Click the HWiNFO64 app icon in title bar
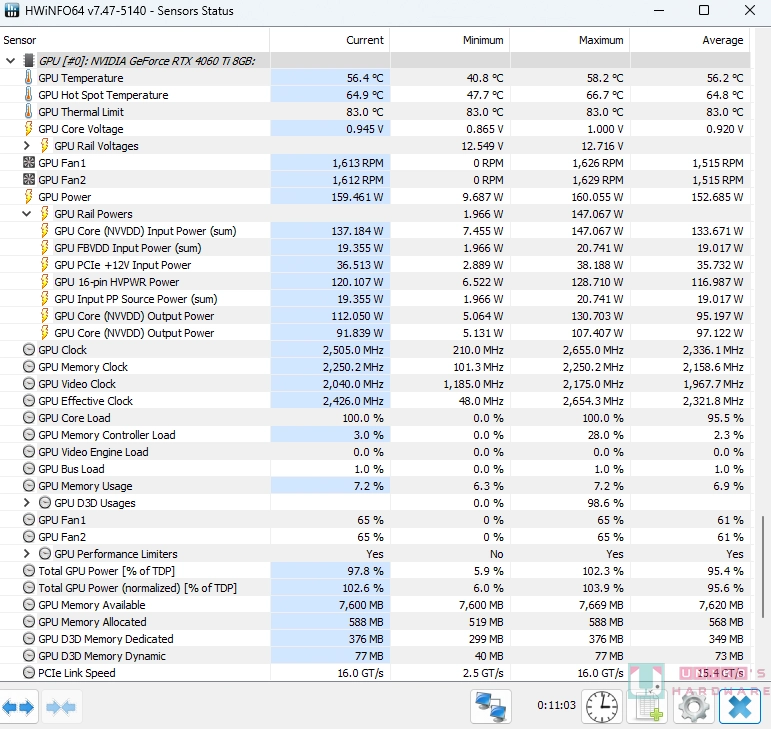Image resolution: width=771 pixels, height=729 pixels. (x=11, y=10)
